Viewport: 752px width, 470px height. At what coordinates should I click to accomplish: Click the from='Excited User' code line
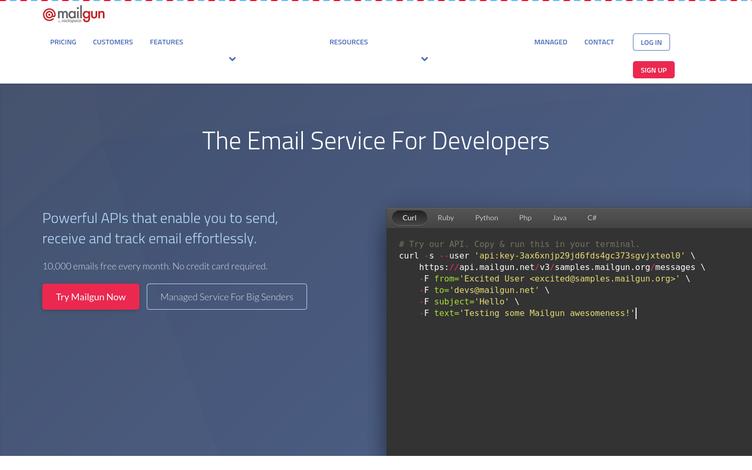click(x=555, y=279)
